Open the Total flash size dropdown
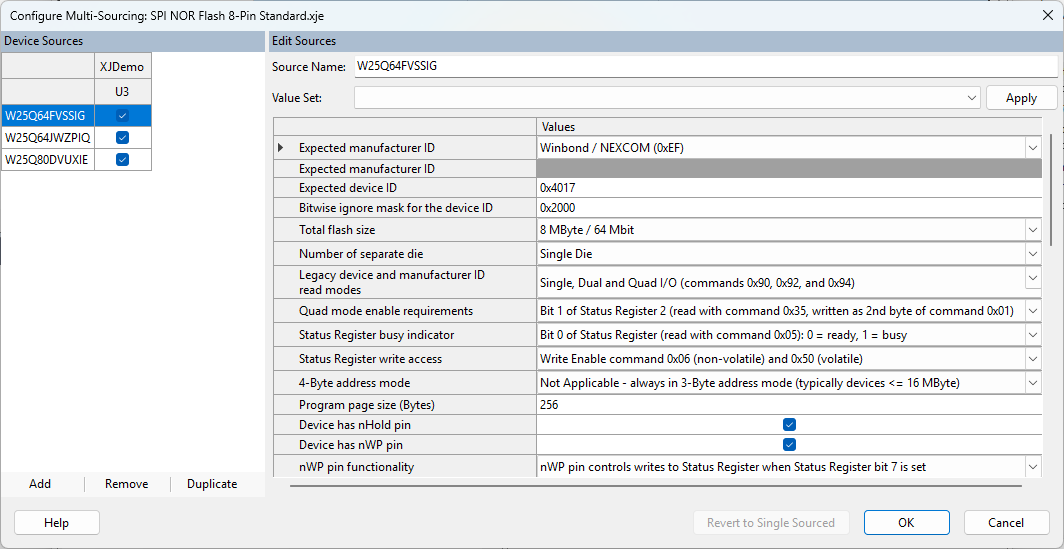The width and height of the screenshot is (1064, 549). (1032, 230)
